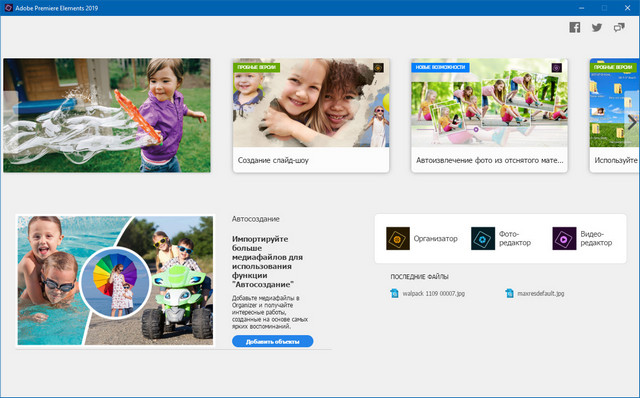Image resolution: width=640 pixels, height=398 pixels.
Task: Click the girl with bubbles banner image
Action: tap(107, 115)
